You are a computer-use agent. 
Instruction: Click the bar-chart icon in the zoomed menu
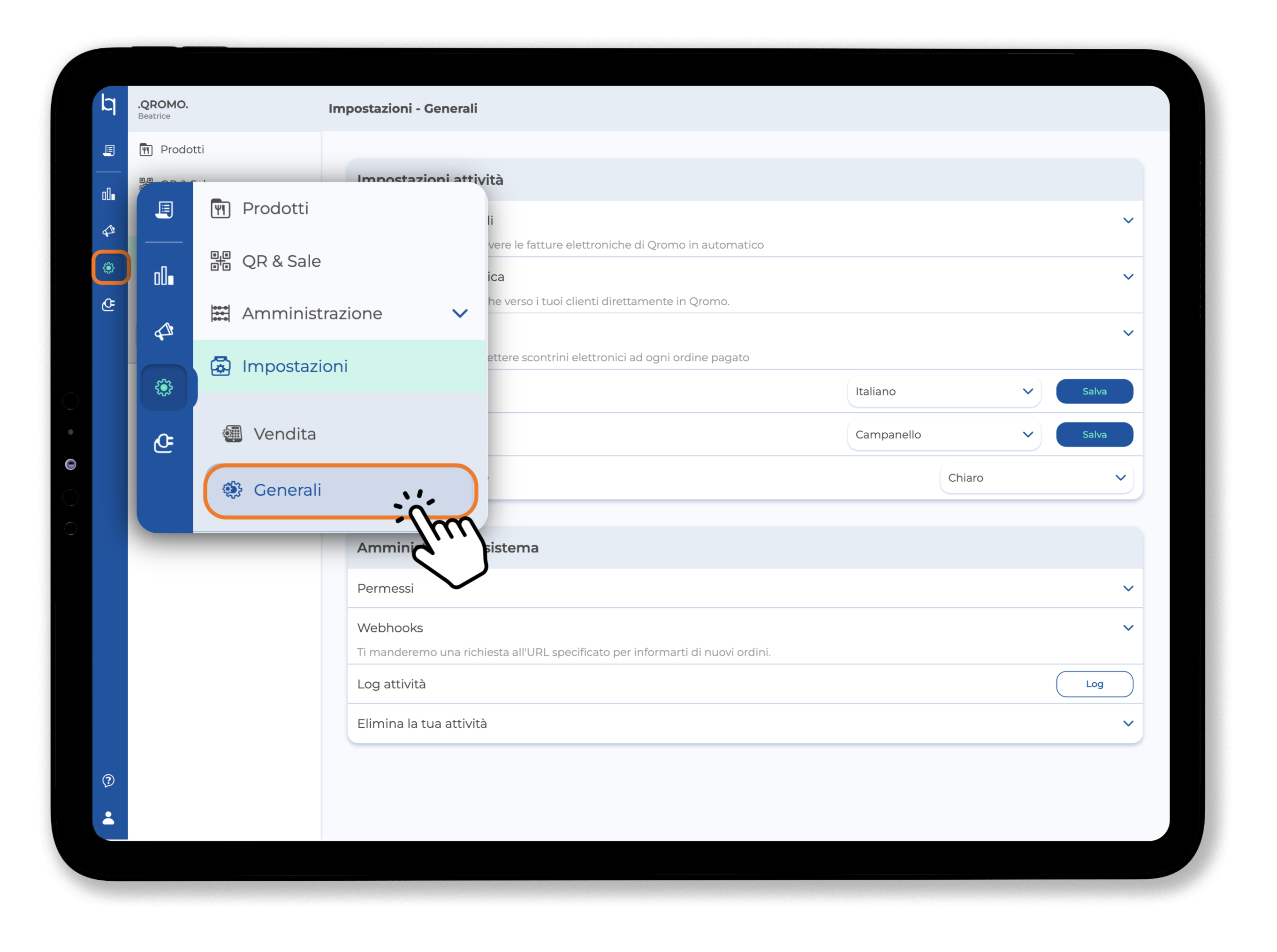(164, 276)
